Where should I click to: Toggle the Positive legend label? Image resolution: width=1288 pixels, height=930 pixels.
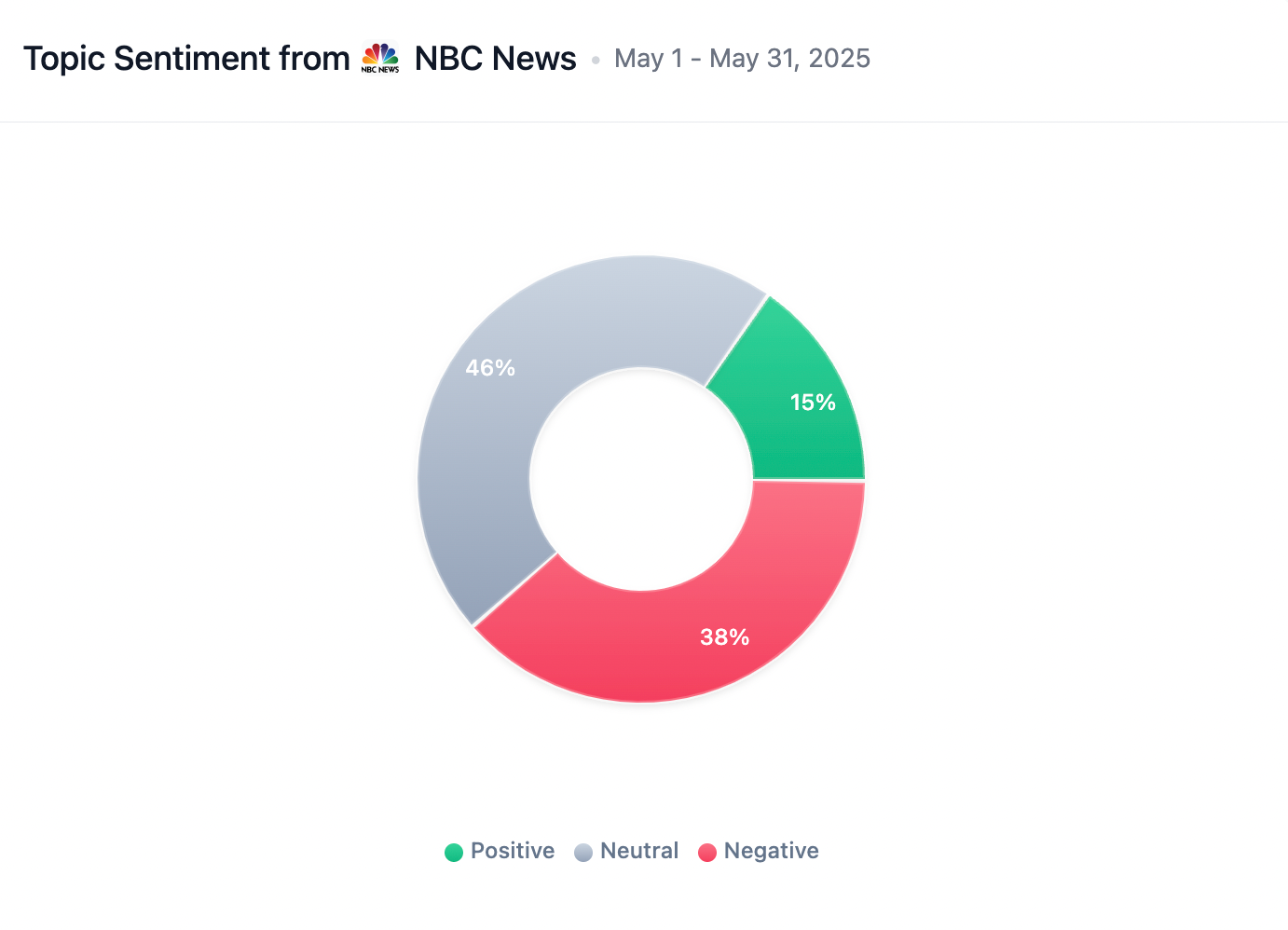(512, 851)
